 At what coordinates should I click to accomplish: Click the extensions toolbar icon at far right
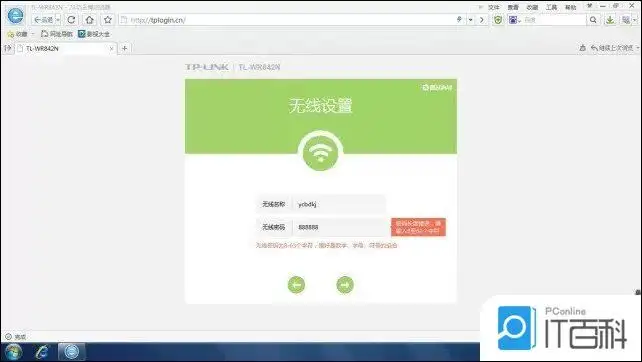626,20
